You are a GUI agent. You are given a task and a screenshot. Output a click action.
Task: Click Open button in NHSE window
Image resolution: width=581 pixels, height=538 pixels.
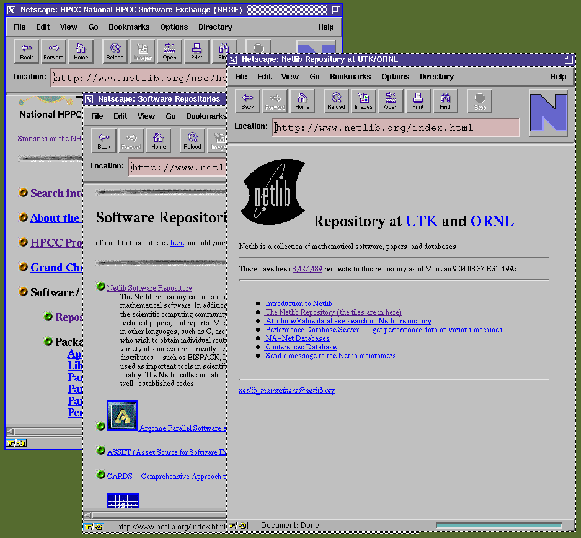[x=169, y=51]
